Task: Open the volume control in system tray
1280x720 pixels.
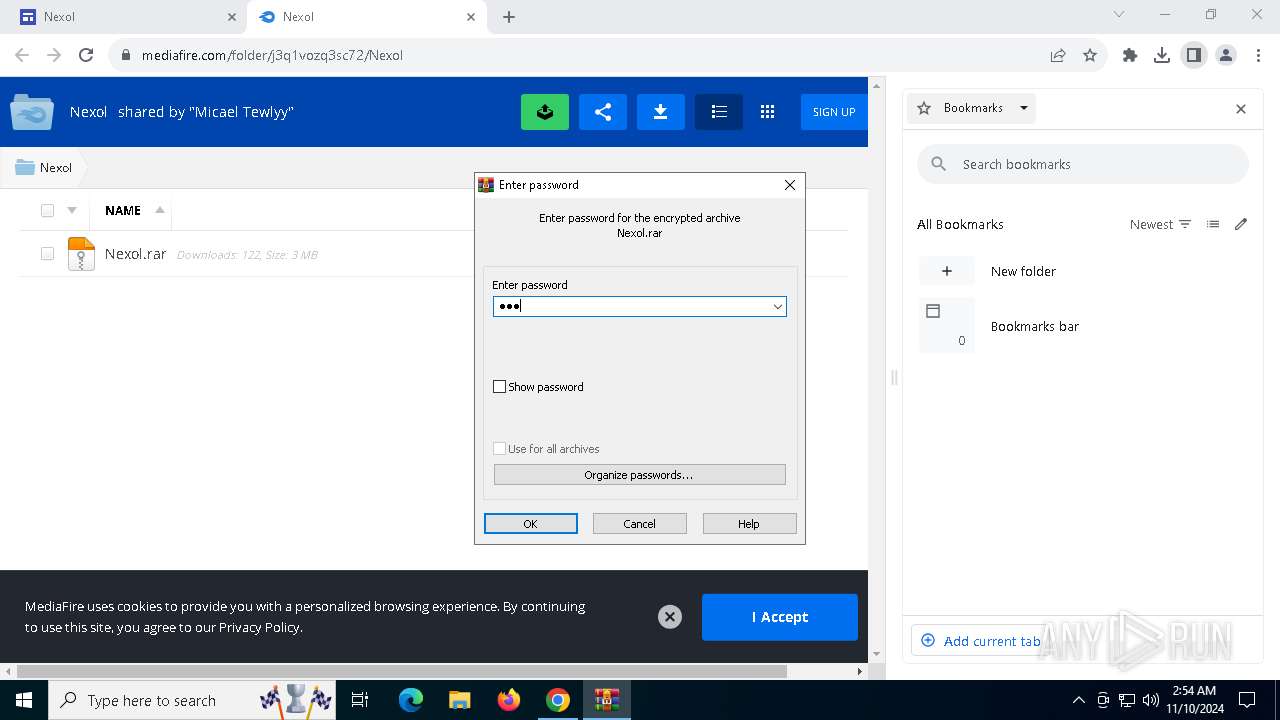Action: pyautogui.click(x=1151, y=700)
